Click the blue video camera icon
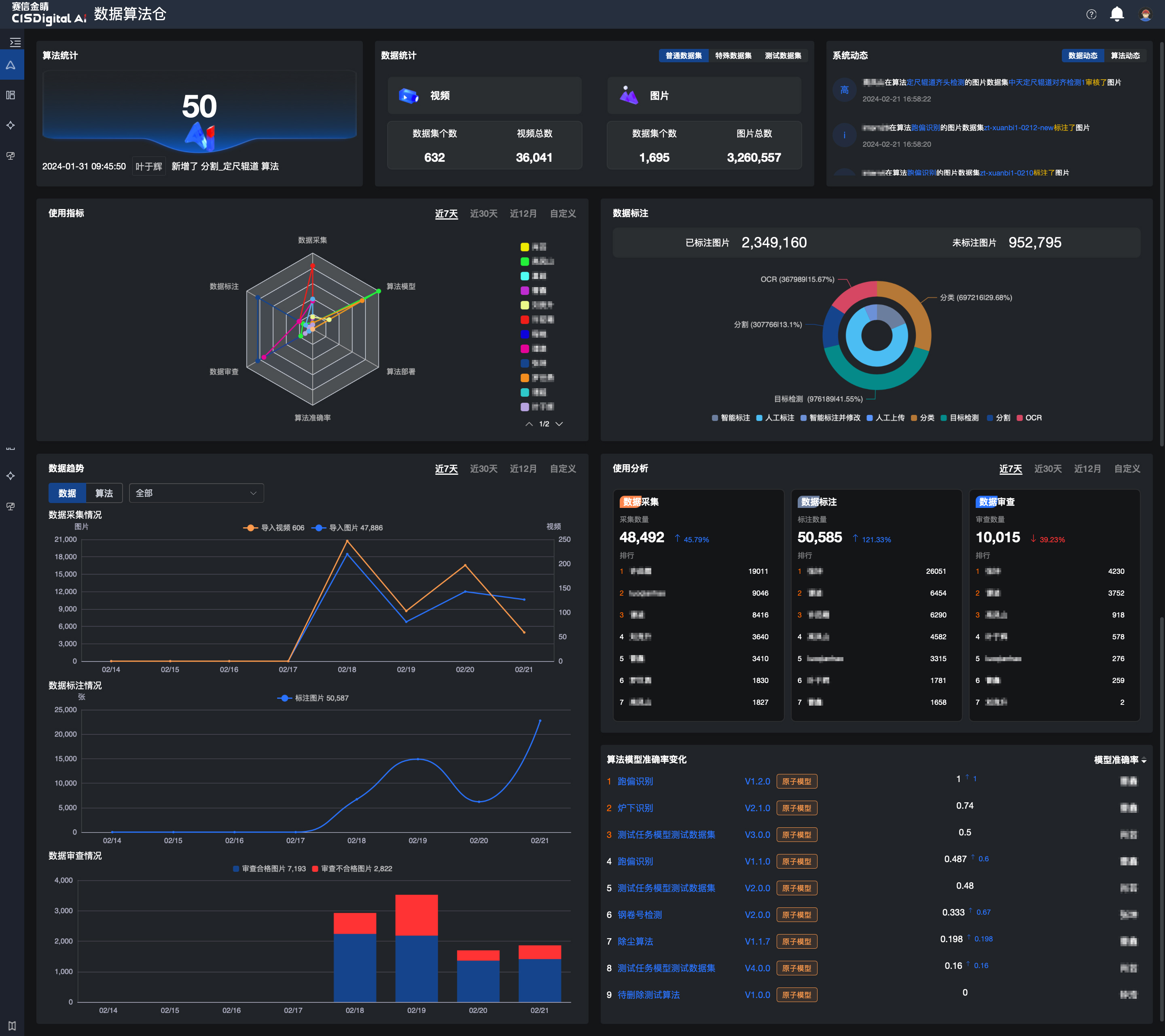1165x1036 pixels. [408, 95]
